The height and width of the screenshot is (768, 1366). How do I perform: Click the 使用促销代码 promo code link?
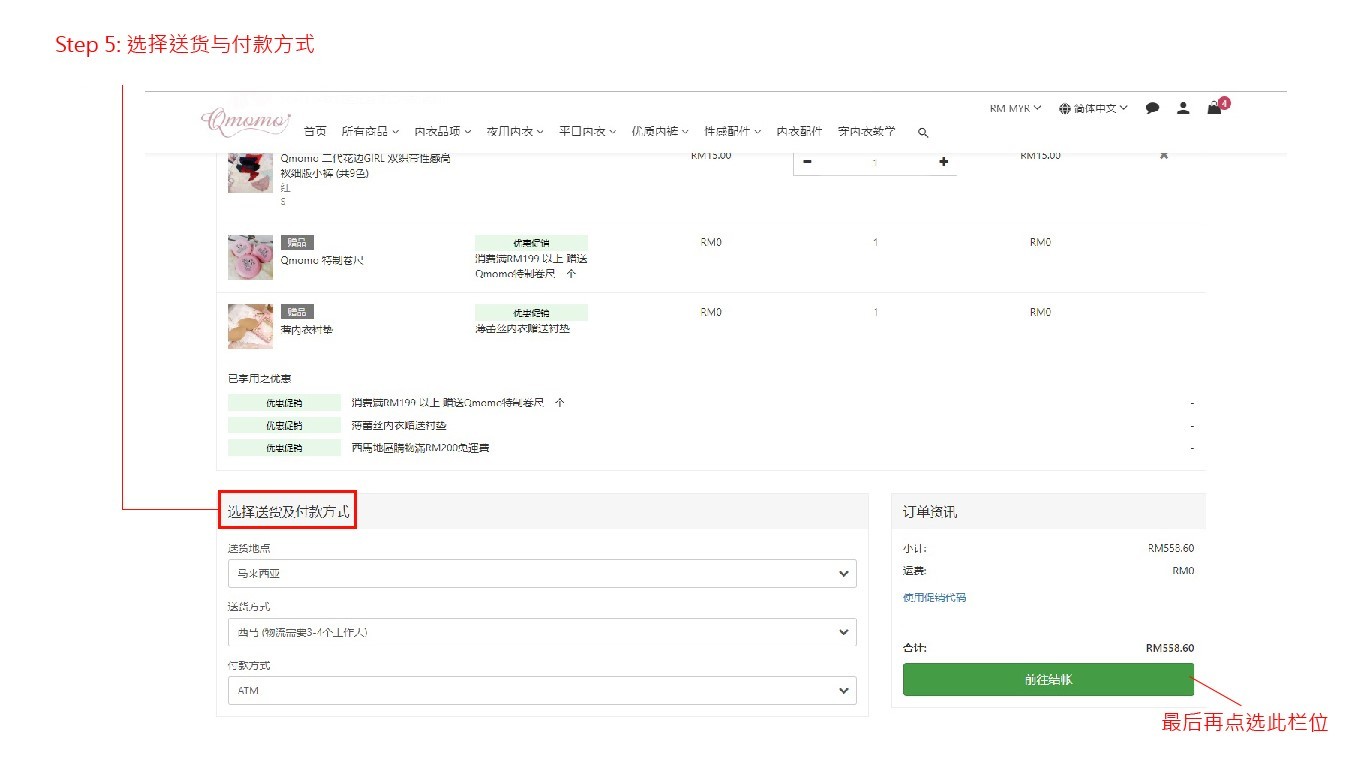click(x=934, y=598)
